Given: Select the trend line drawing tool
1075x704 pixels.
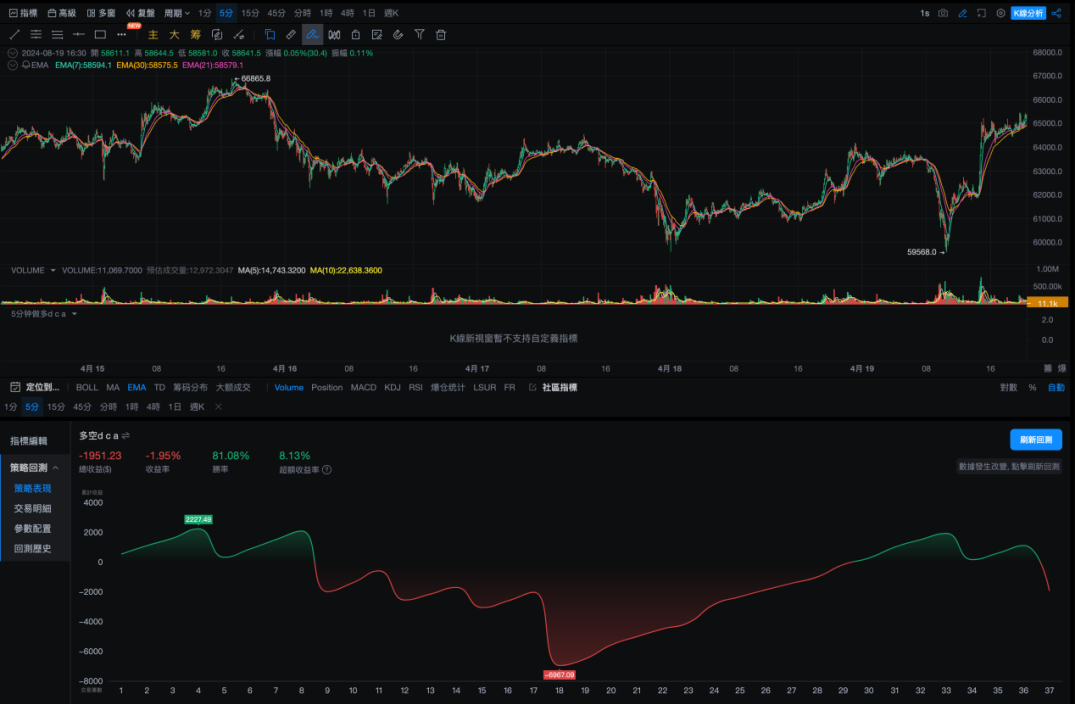Looking at the screenshot, I should [14, 34].
